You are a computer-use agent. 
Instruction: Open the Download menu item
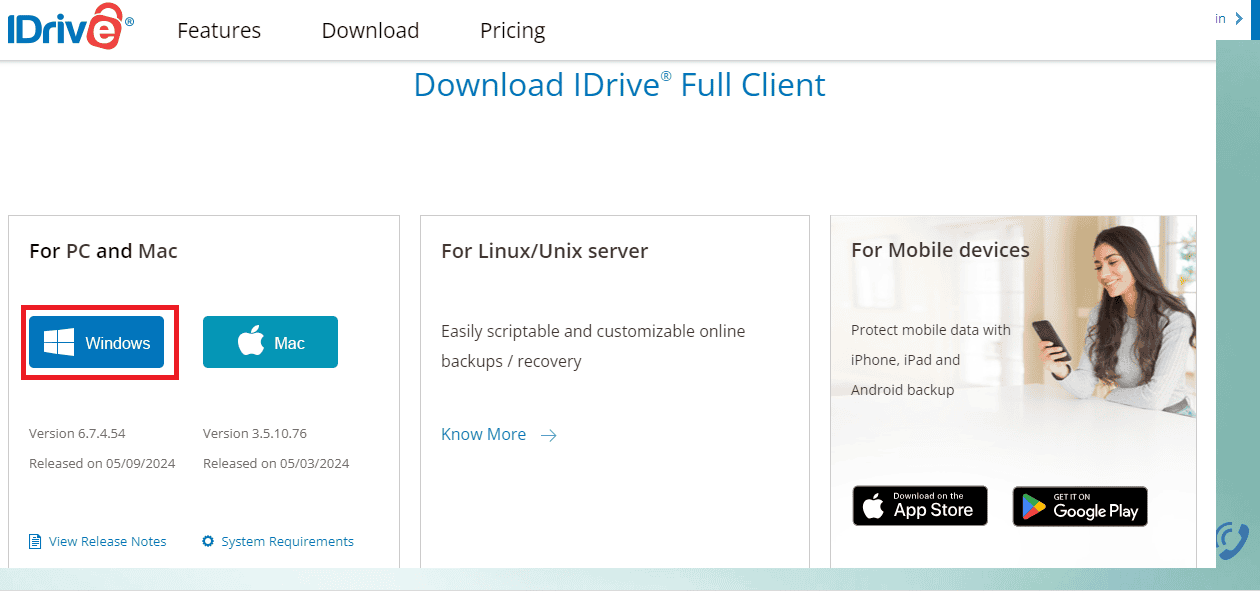370,31
